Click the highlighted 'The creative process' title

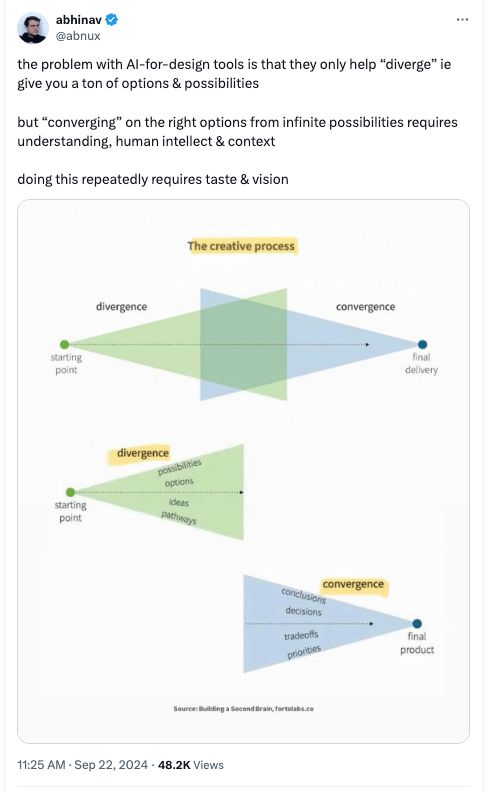[241, 246]
